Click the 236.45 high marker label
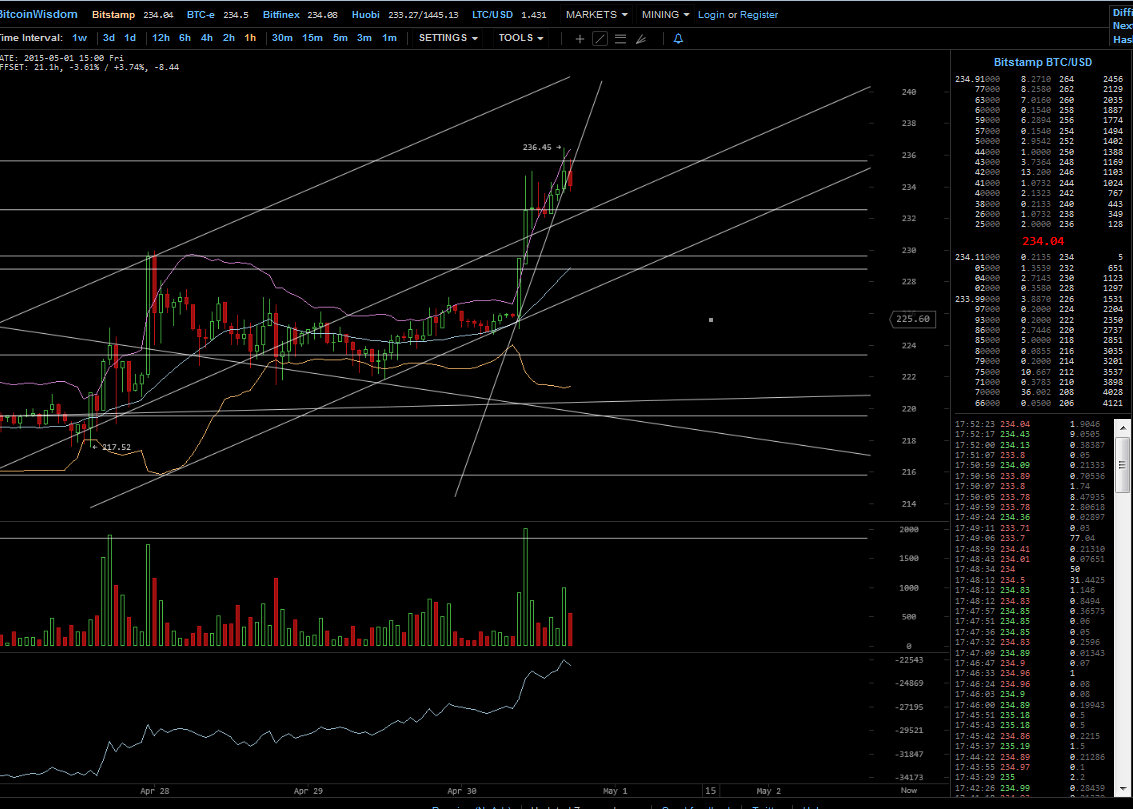Viewport: 1133px width, 809px height. 537,147
